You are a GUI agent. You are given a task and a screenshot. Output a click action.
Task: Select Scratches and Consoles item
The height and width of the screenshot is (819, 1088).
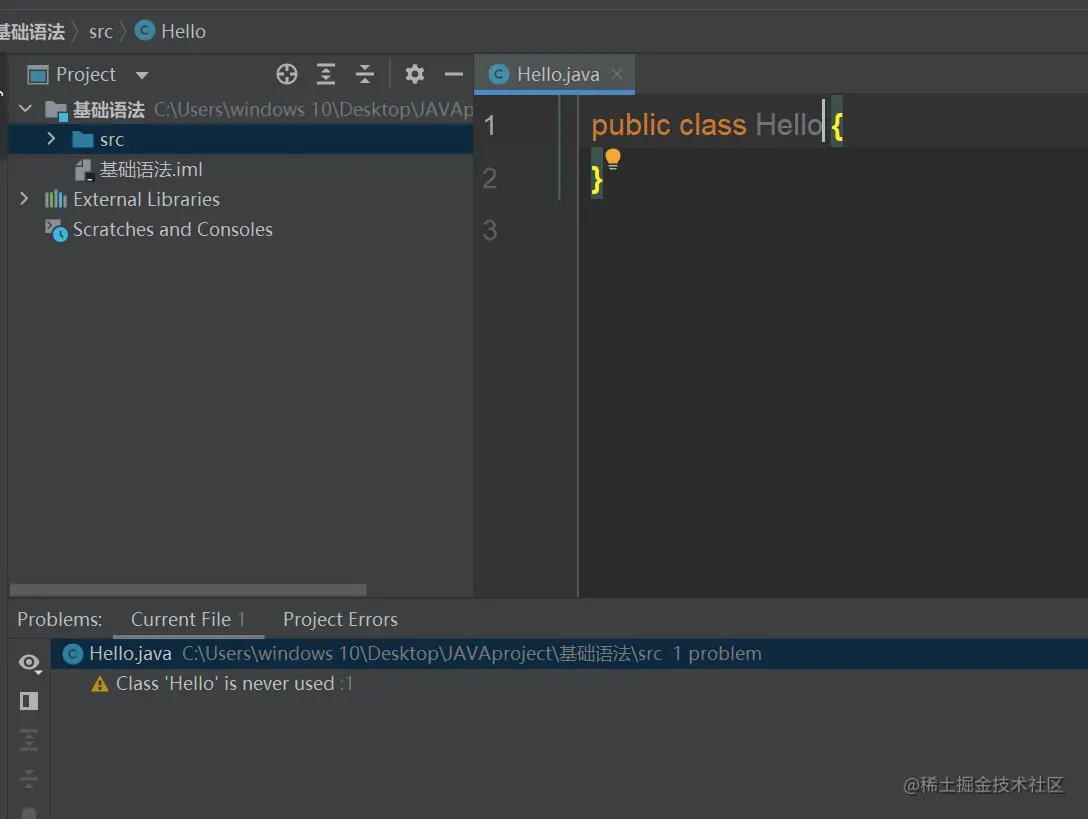[x=173, y=230]
